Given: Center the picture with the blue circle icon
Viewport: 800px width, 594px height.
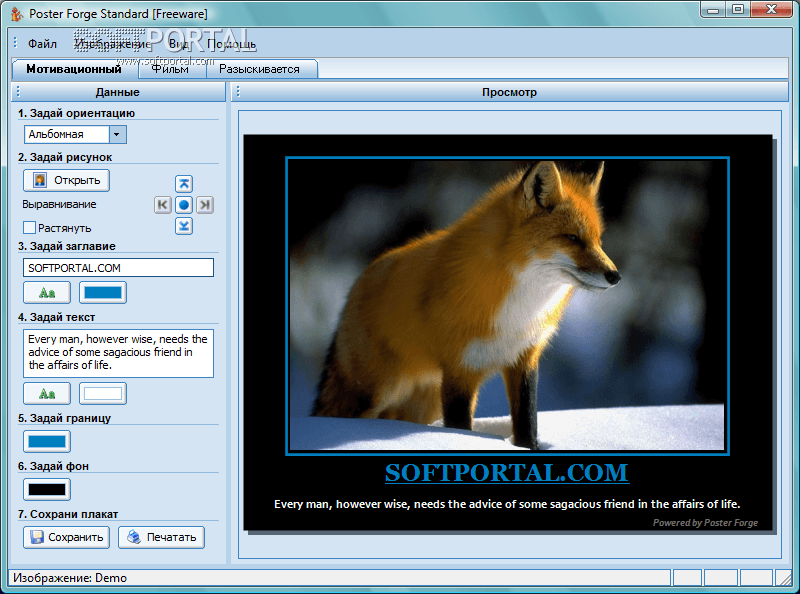Looking at the screenshot, I should coord(184,205).
